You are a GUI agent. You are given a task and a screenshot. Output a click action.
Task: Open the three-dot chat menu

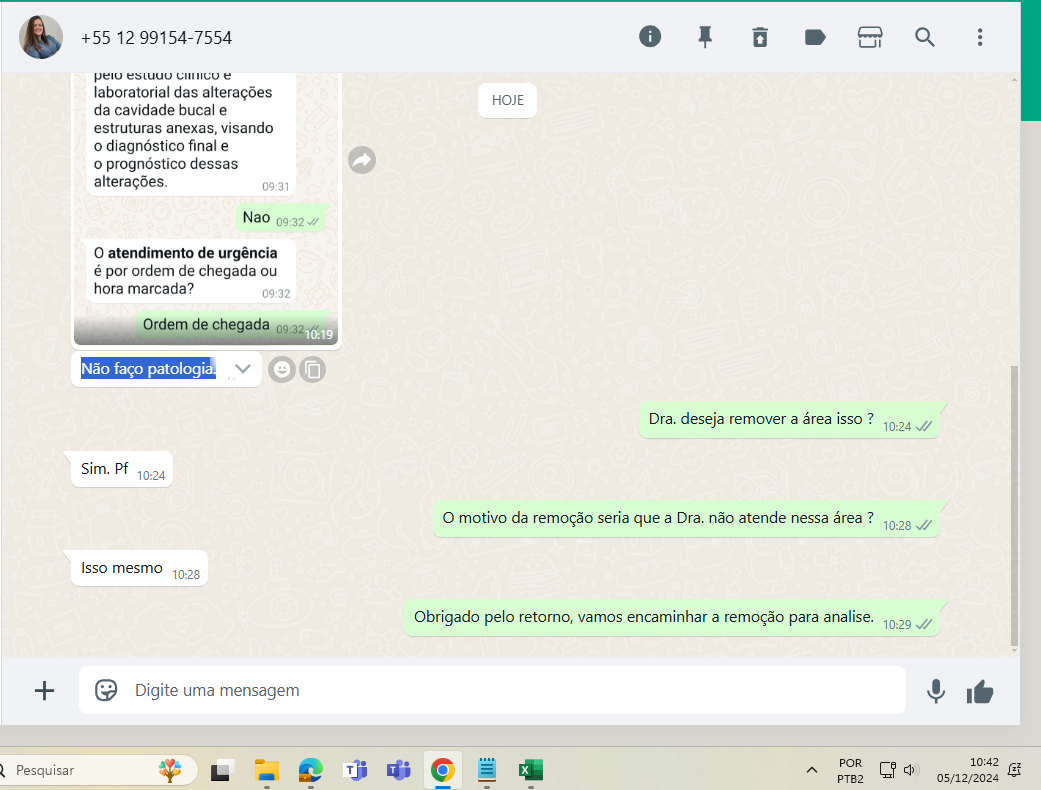(x=980, y=37)
